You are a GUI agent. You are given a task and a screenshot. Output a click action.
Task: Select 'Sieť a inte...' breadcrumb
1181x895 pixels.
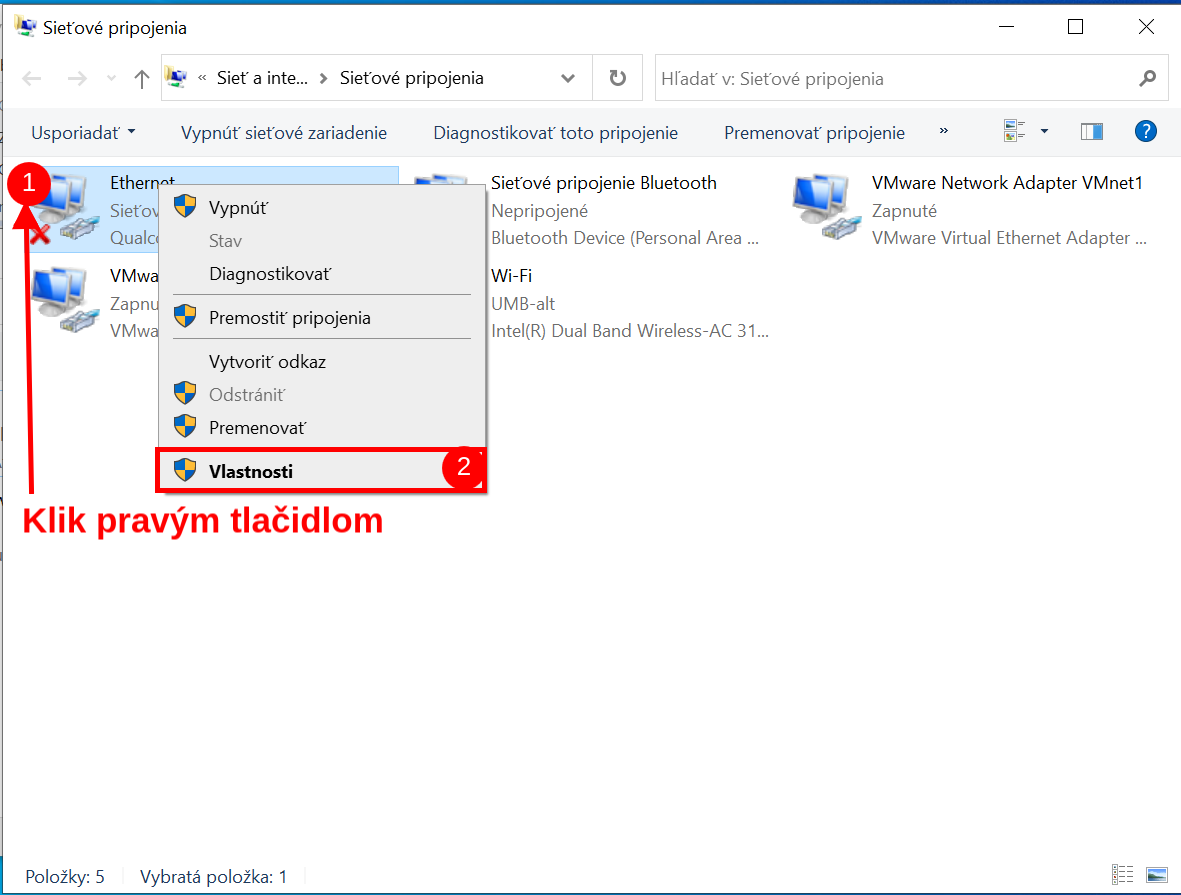tap(262, 78)
